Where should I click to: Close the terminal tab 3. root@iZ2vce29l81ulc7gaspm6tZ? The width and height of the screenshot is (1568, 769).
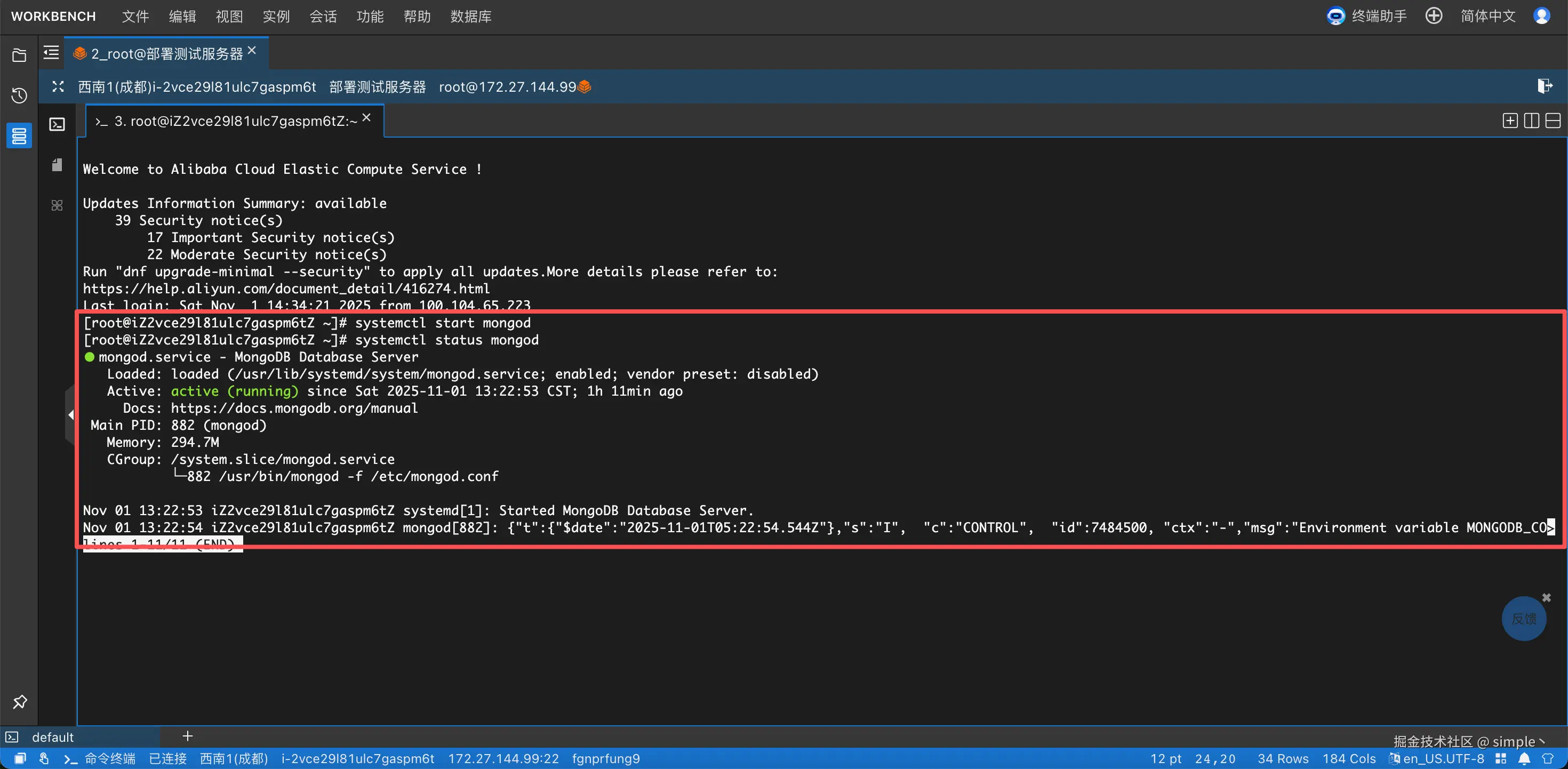366,118
